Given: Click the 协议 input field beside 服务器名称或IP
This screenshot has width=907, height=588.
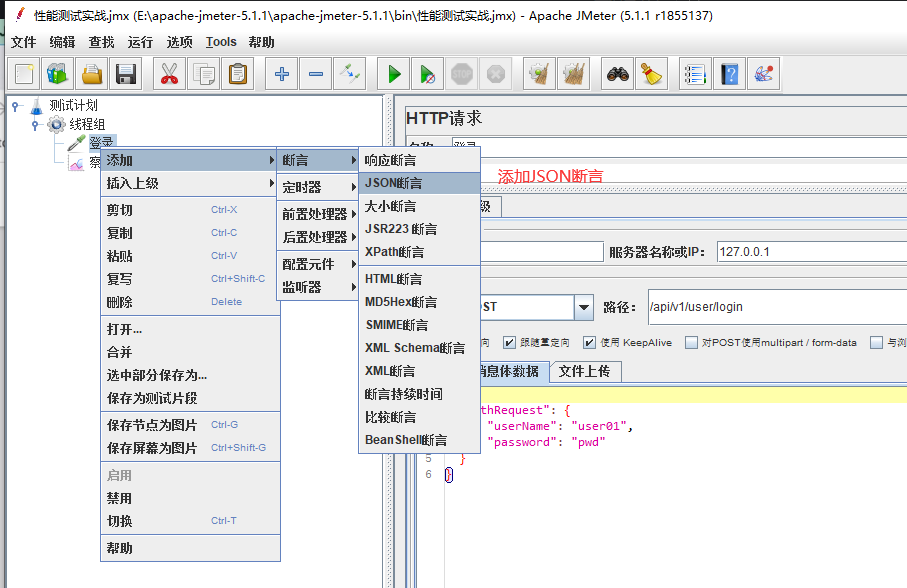Looking at the screenshot, I should click(541, 252).
